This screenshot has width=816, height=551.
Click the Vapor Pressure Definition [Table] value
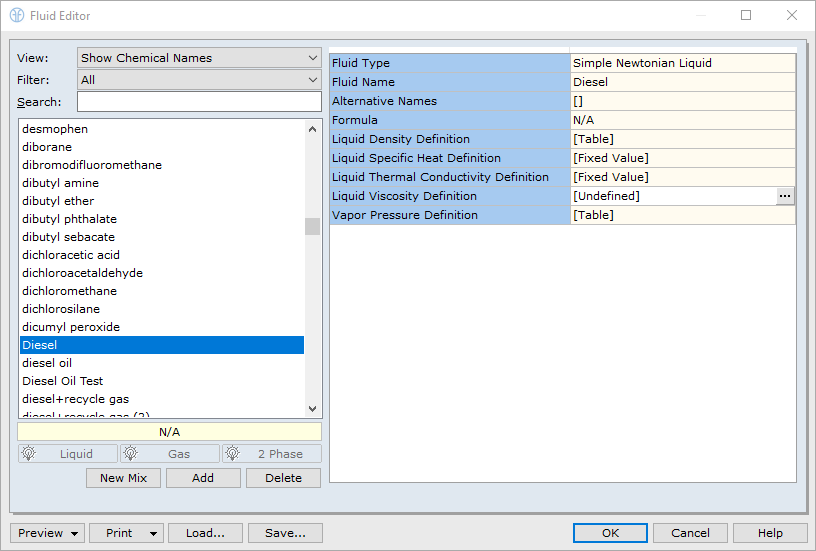[683, 215]
